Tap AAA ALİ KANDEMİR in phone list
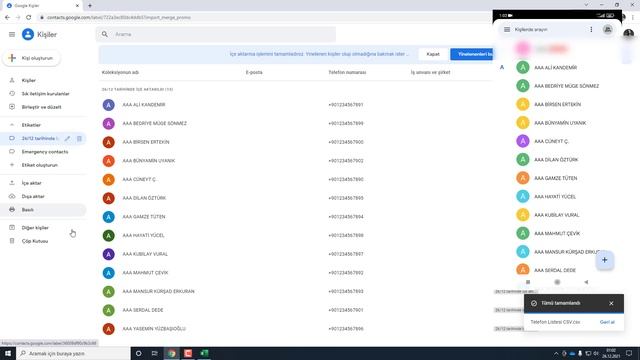640x360 pixels. 556,68
